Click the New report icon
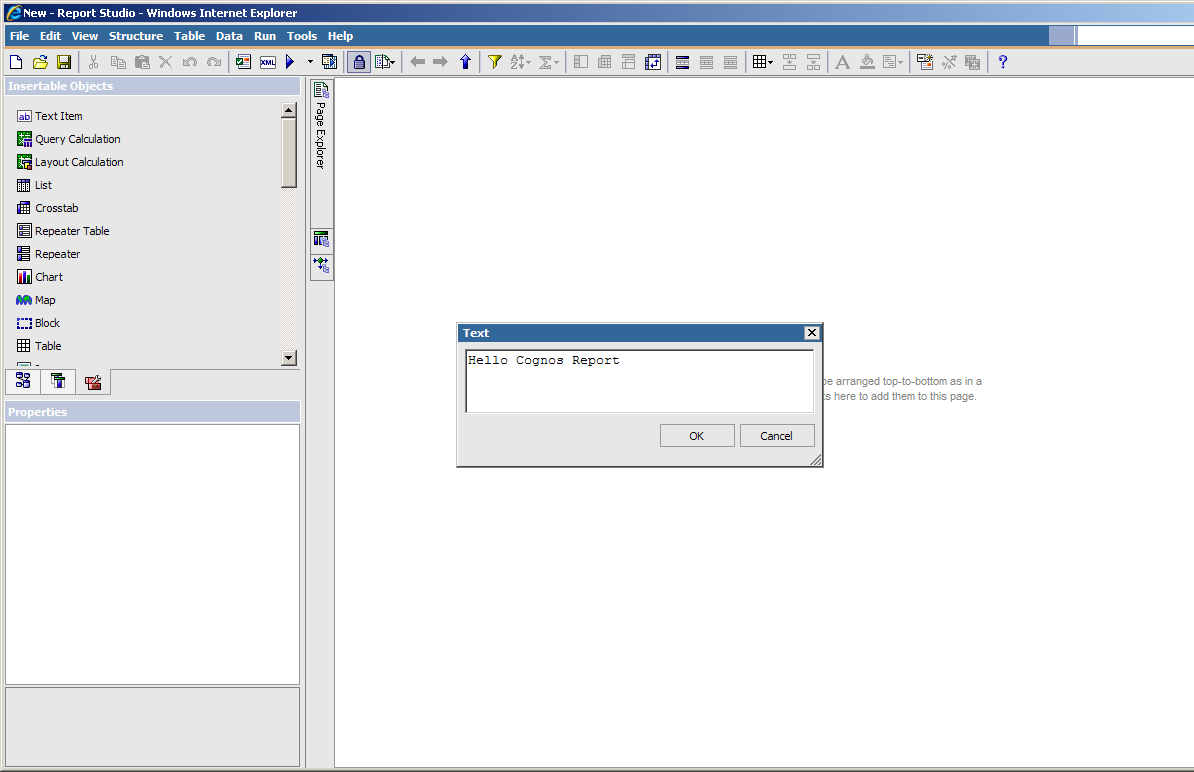1194x772 pixels. pyautogui.click(x=16, y=62)
